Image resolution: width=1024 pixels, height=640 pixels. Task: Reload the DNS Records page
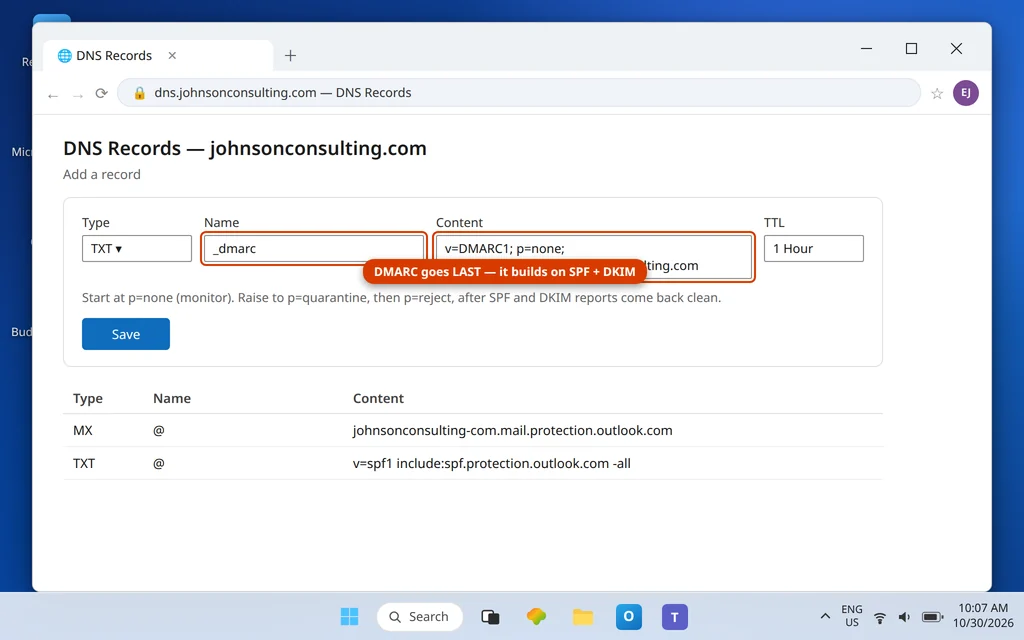(101, 93)
